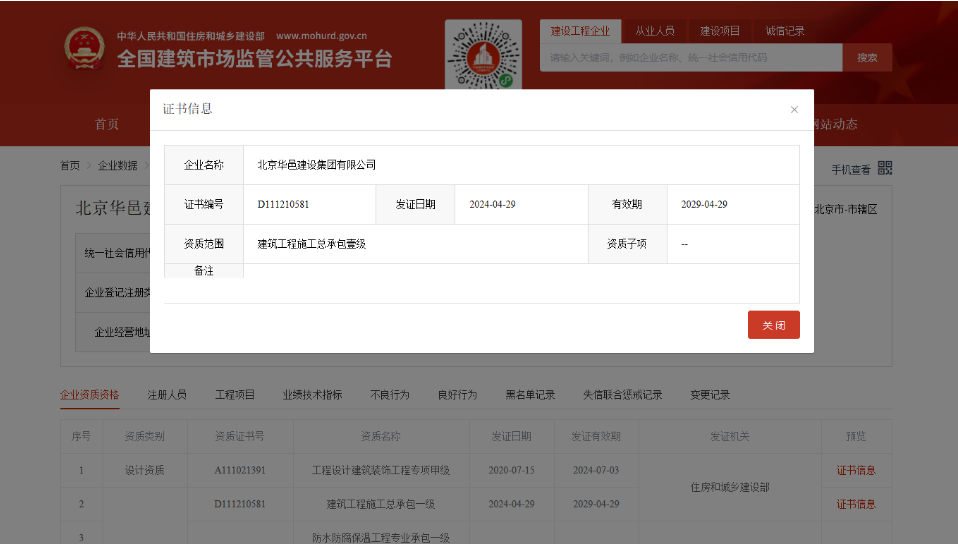Viewport: 958px width, 545px height.
Task: Click 全国建筑市场监管公共服务平台 site title
Action: click(x=254, y=59)
